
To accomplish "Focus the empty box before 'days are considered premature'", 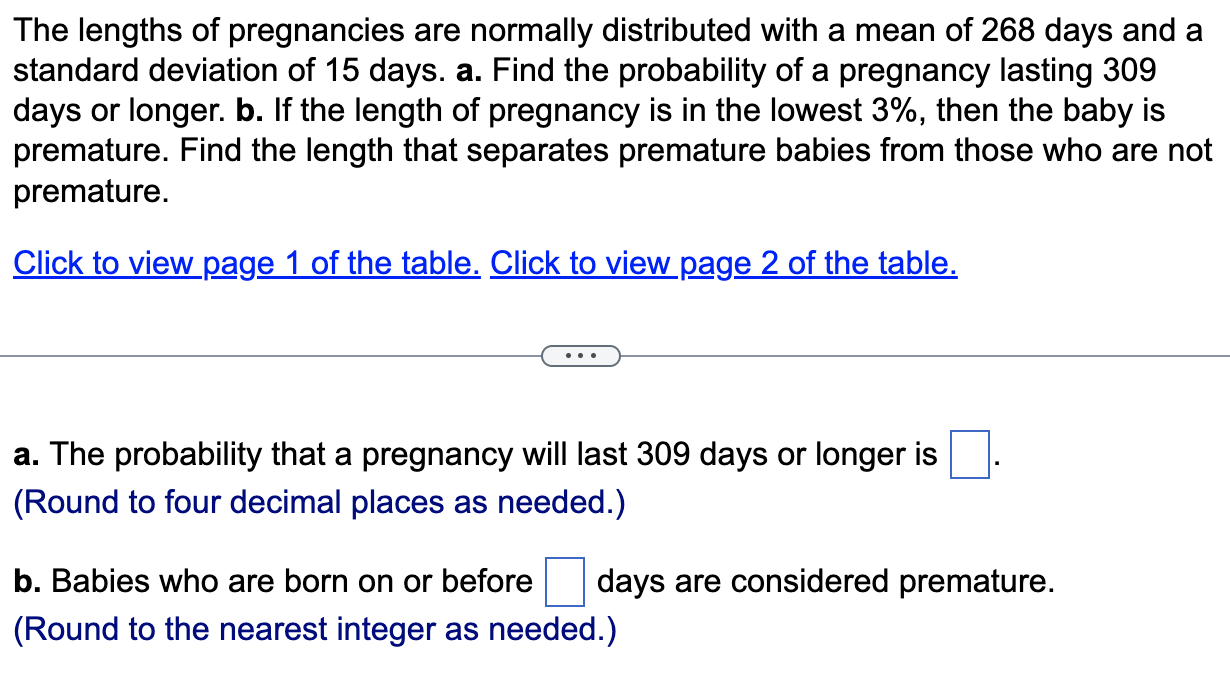I will pos(564,581).
